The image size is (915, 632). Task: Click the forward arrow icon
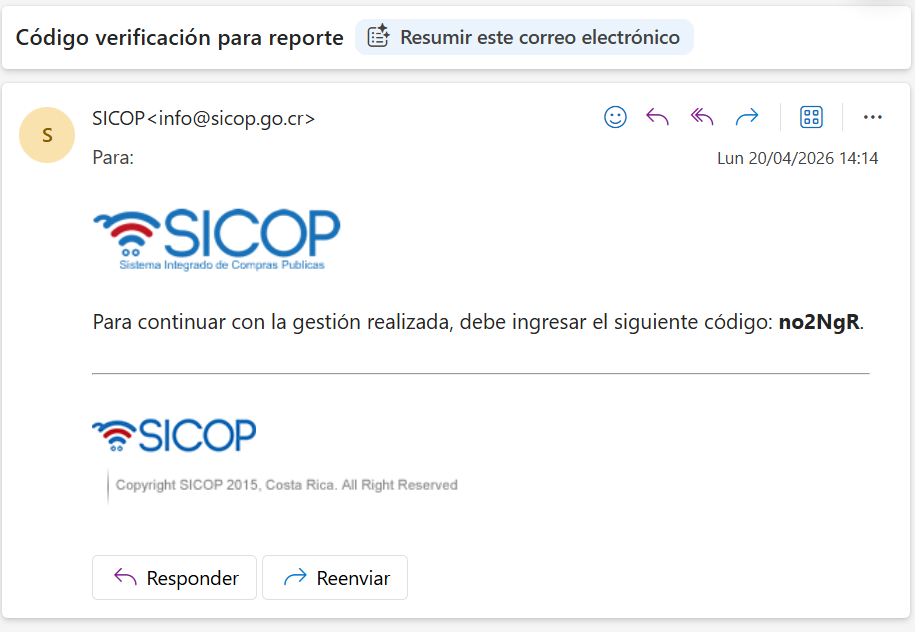pos(747,117)
